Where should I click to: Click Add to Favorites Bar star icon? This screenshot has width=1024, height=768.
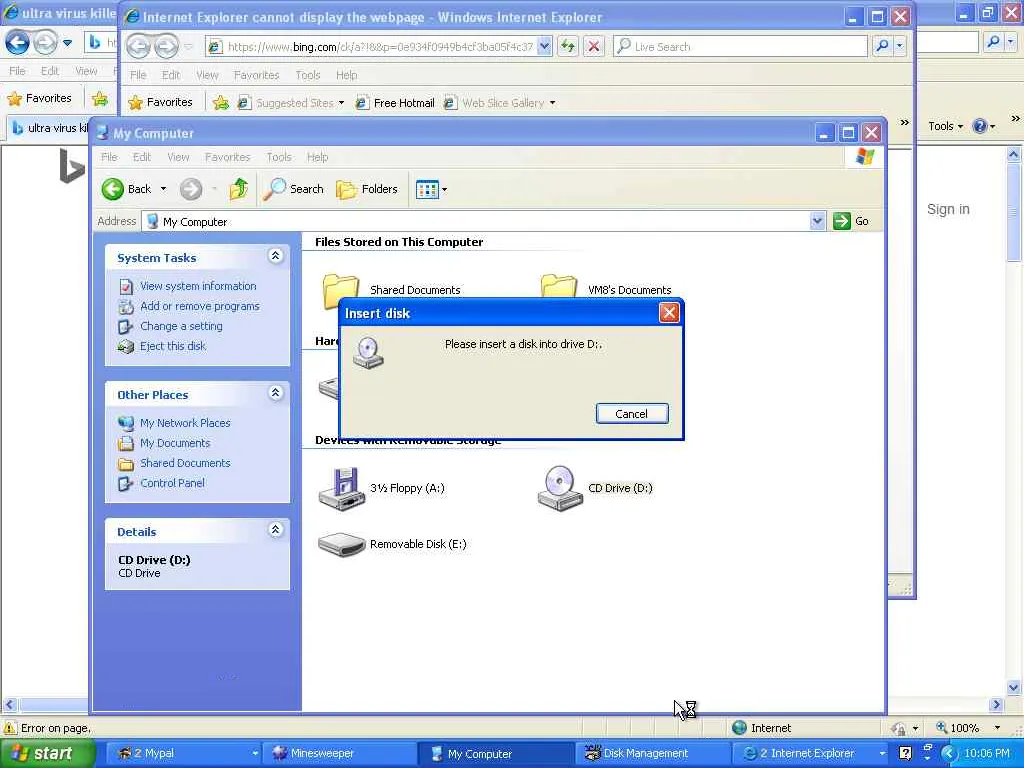(x=221, y=103)
